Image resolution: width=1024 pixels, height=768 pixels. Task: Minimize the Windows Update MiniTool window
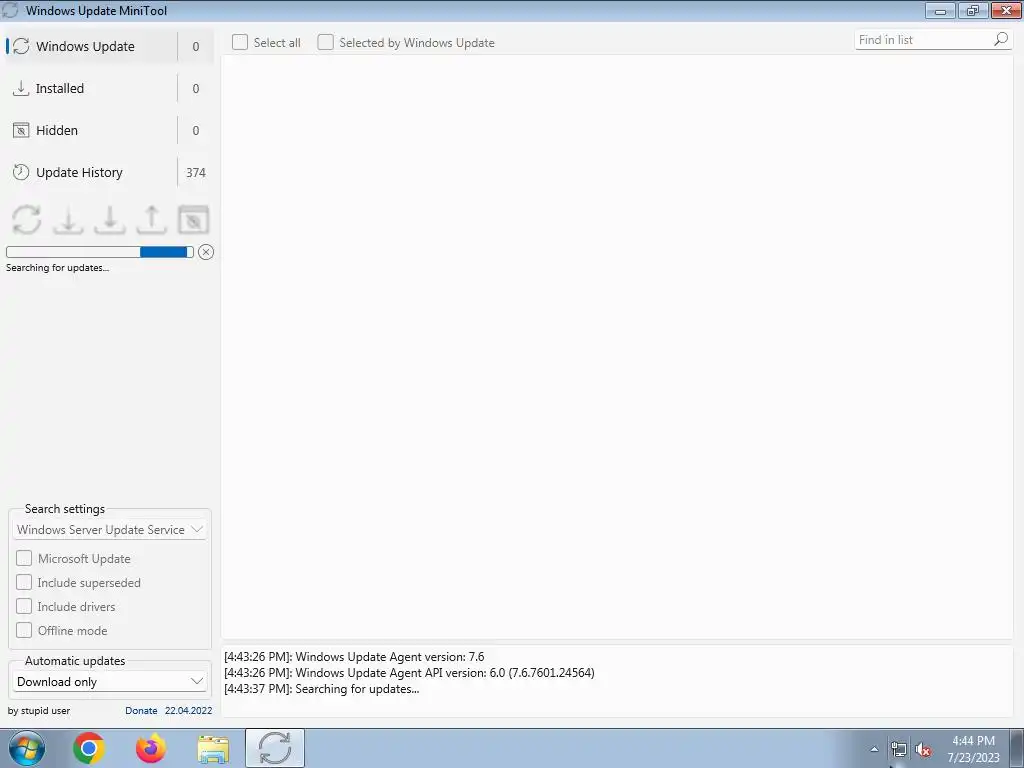941,10
